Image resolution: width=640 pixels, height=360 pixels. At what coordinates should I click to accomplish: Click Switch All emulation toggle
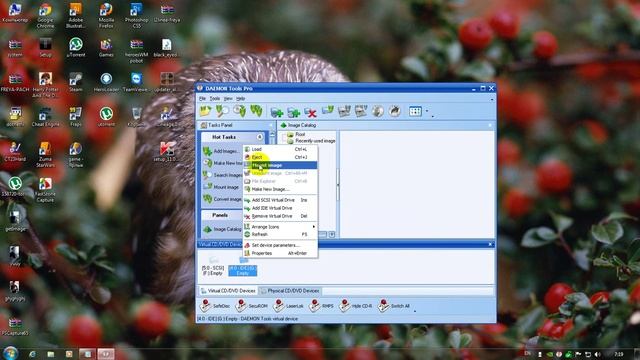(x=393, y=305)
